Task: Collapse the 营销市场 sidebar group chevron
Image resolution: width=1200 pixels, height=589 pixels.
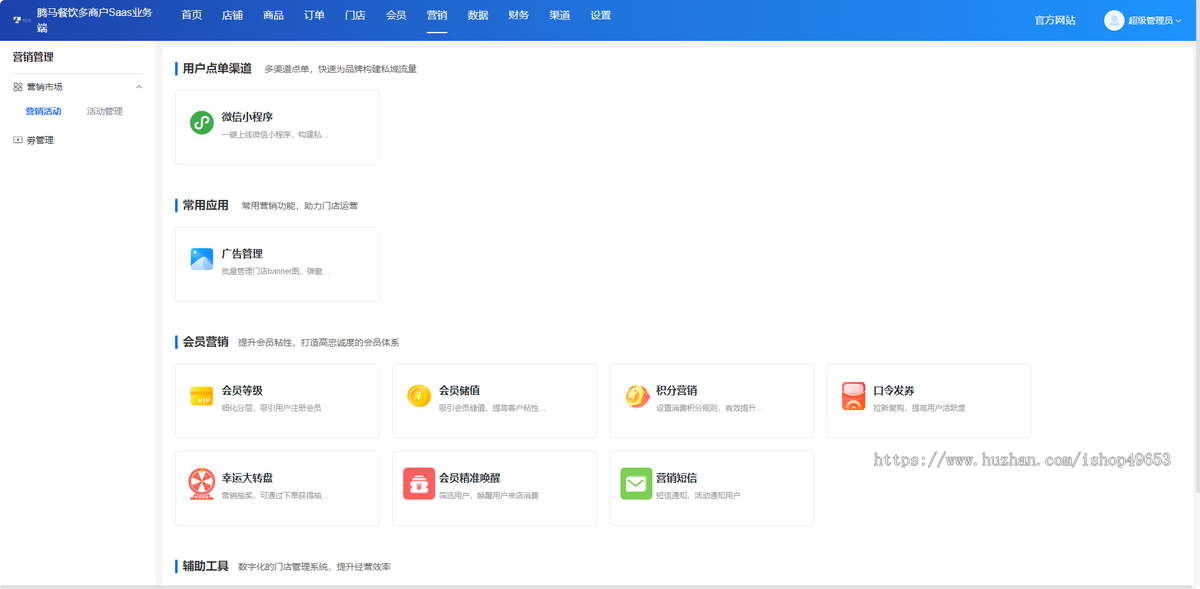Action: pyautogui.click(x=139, y=87)
